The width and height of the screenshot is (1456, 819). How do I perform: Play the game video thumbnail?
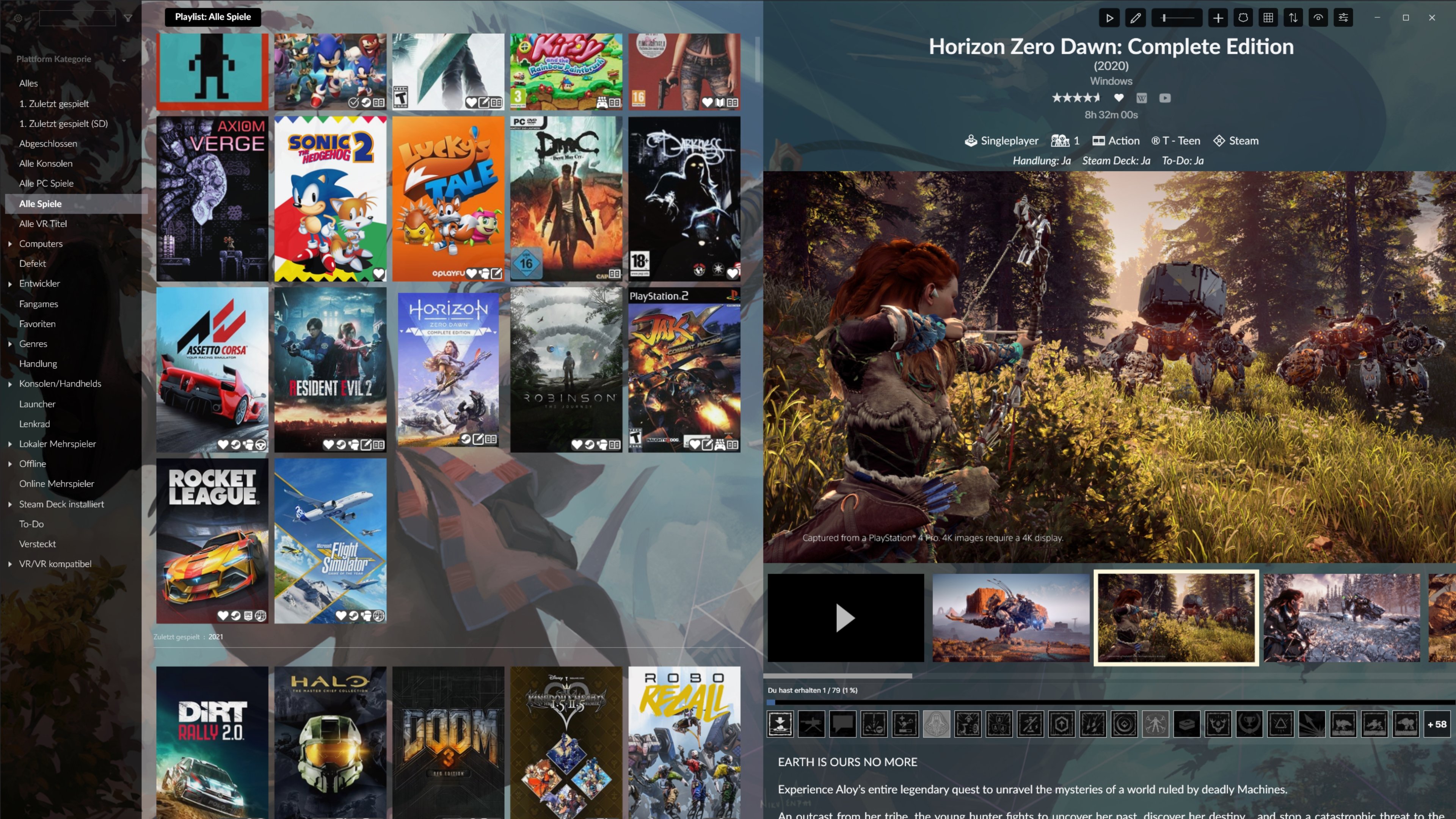coord(846,618)
